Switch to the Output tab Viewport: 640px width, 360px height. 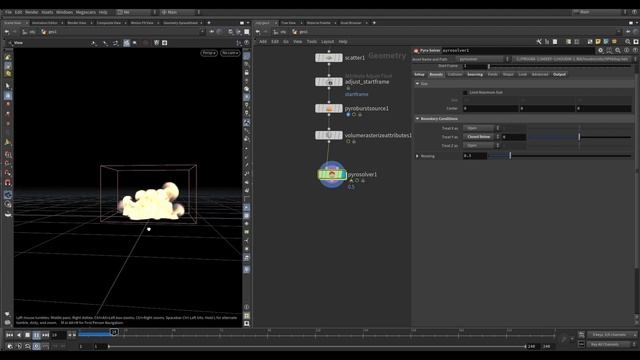coord(559,74)
